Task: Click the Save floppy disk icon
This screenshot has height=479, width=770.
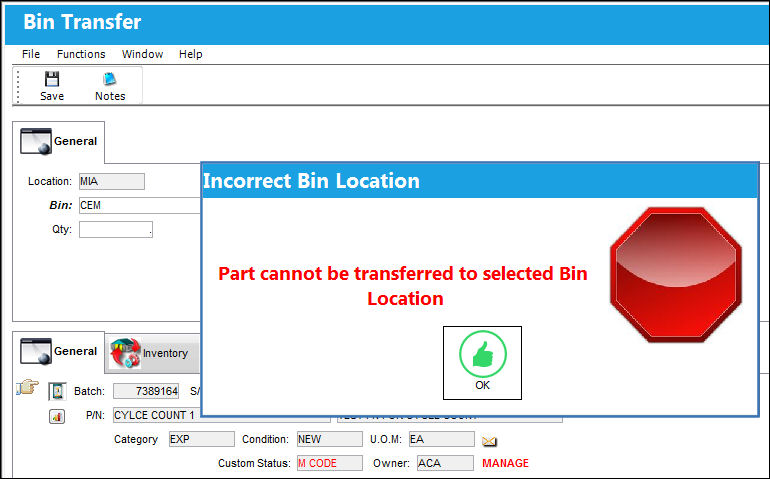Action: 52,79
